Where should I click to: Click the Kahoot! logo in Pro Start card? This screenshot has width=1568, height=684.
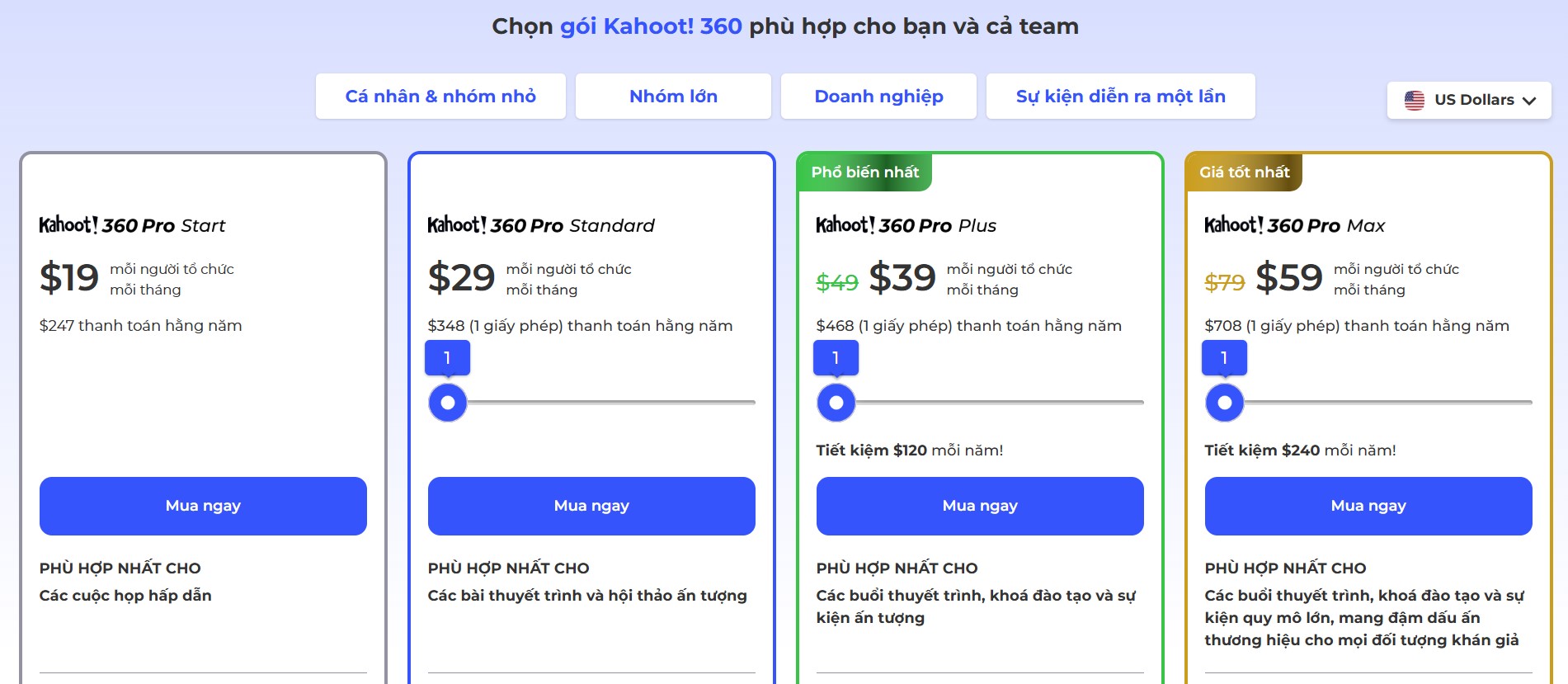click(68, 225)
